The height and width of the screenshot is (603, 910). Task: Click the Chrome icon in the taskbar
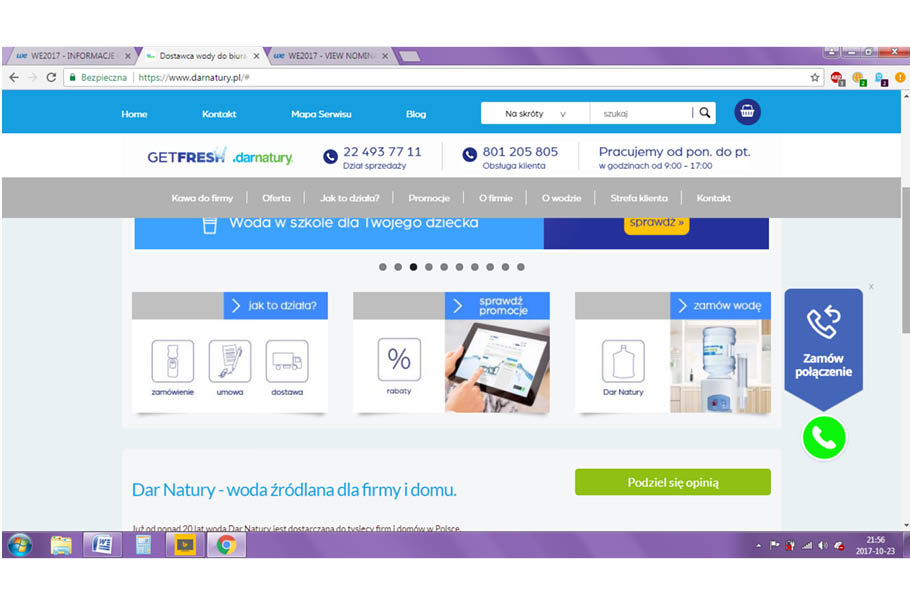[226, 546]
